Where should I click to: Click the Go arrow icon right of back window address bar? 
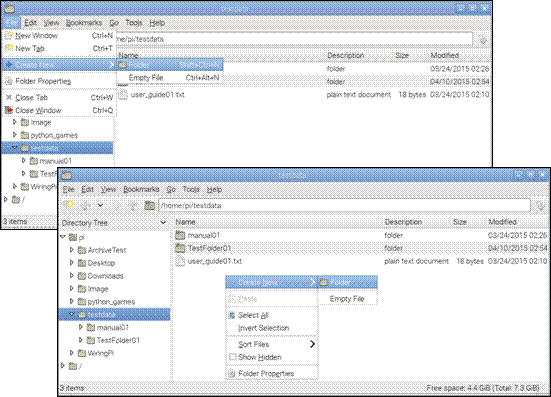483,39
